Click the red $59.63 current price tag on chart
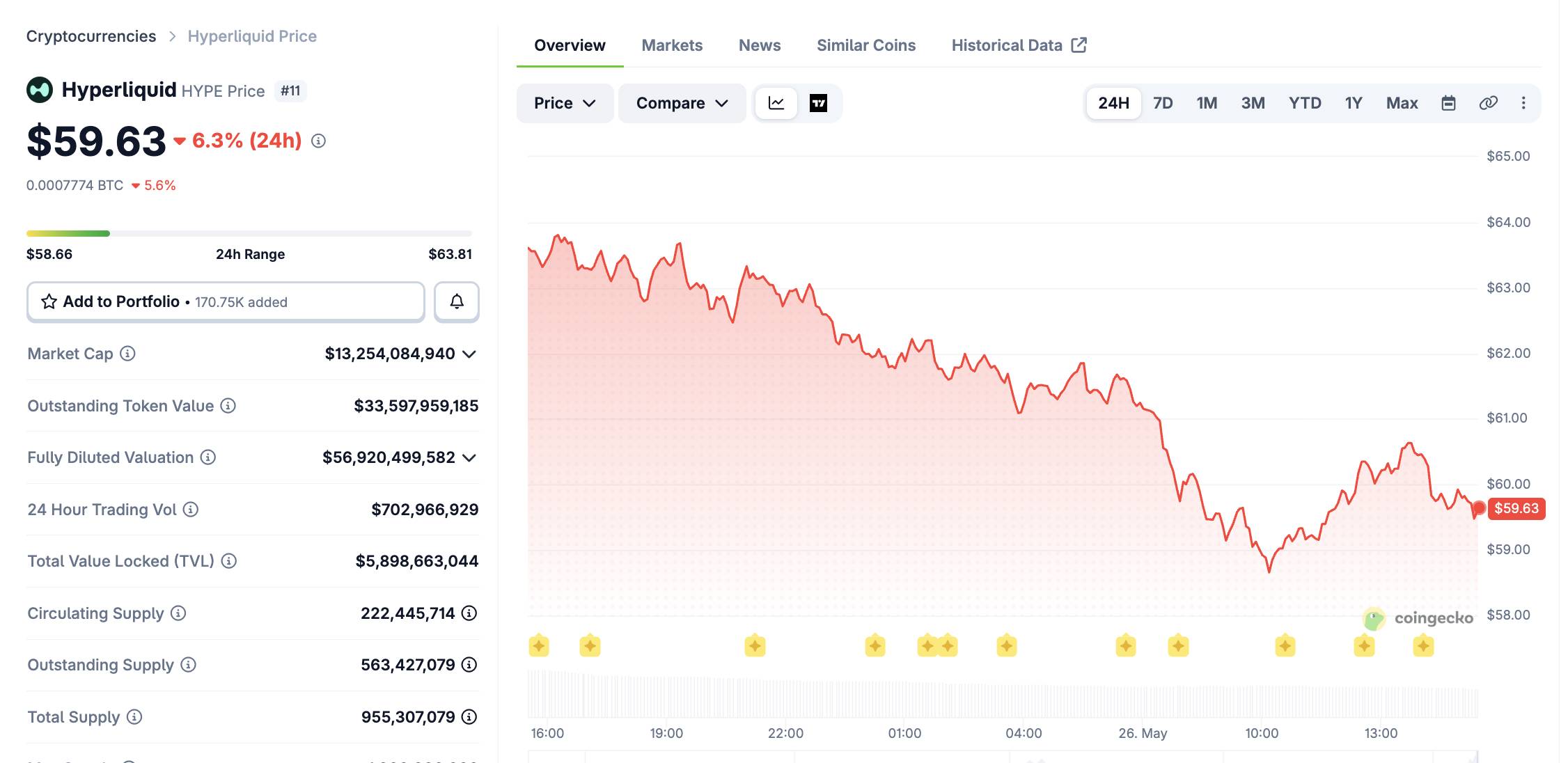Screen dimensions: 1568x763 1516,508
